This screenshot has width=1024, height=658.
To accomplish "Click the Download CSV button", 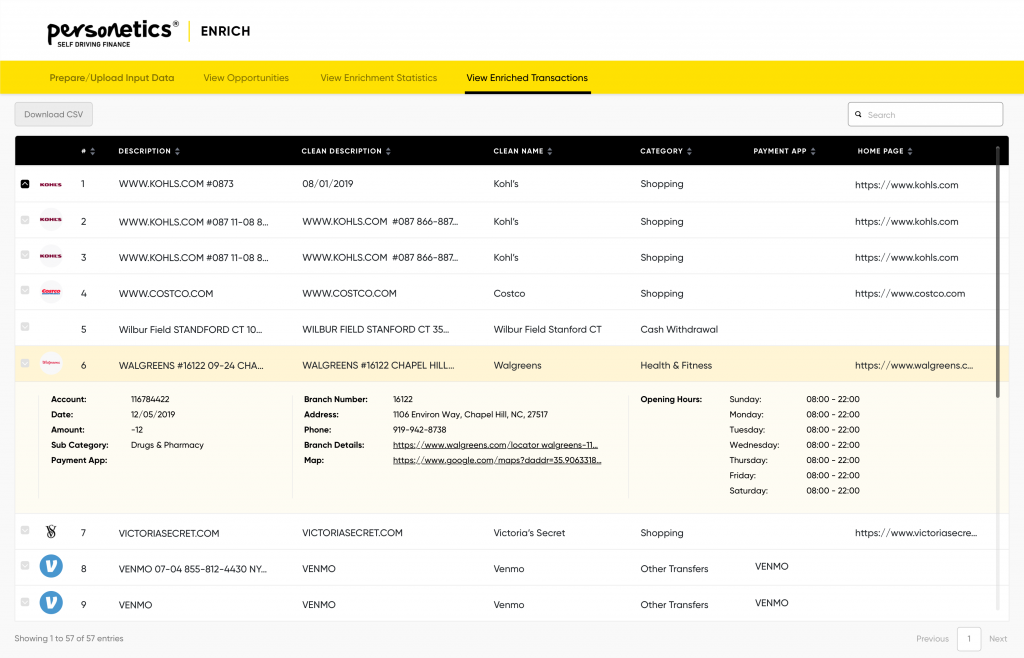I will click(54, 114).
